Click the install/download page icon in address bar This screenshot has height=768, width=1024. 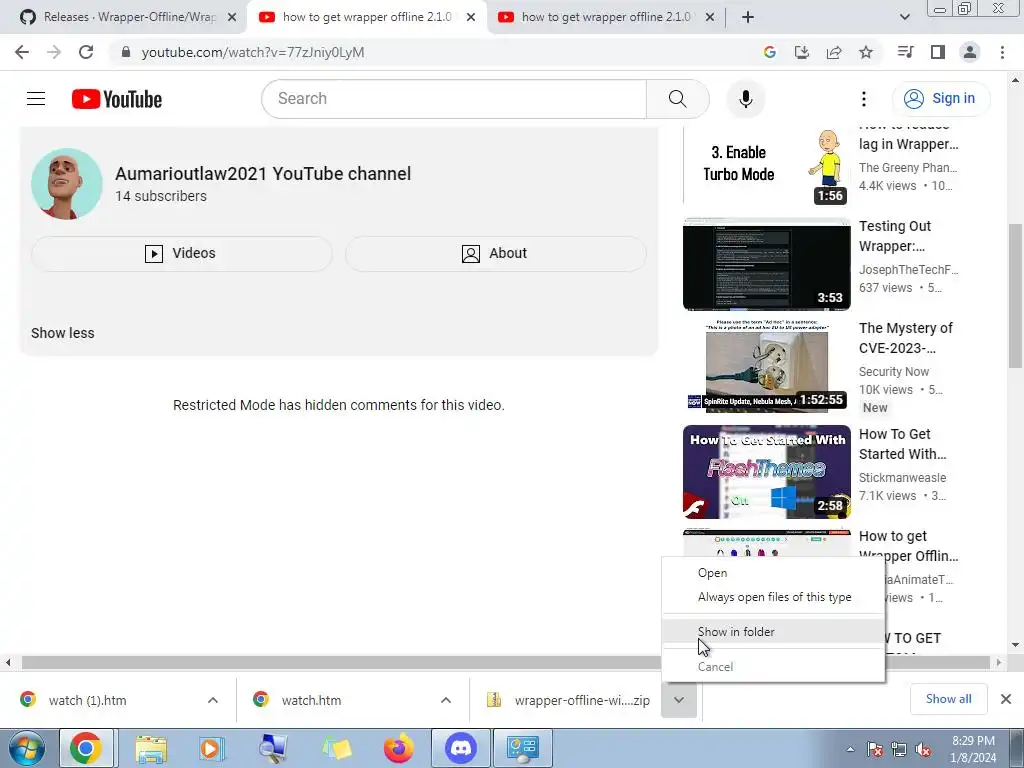801,52
